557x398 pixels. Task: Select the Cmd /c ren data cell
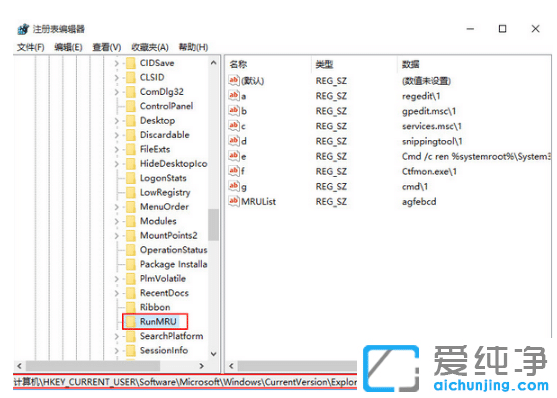476,156
